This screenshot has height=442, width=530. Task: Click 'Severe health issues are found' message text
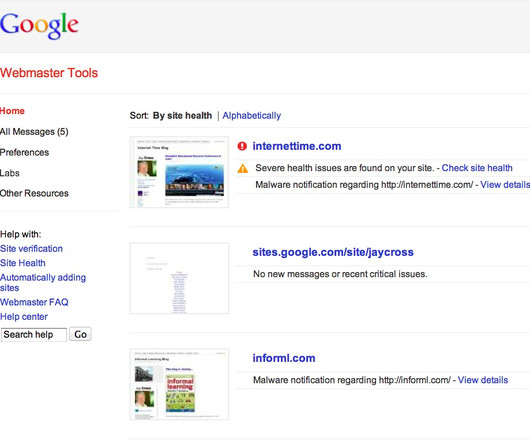[x=345, y=168]
